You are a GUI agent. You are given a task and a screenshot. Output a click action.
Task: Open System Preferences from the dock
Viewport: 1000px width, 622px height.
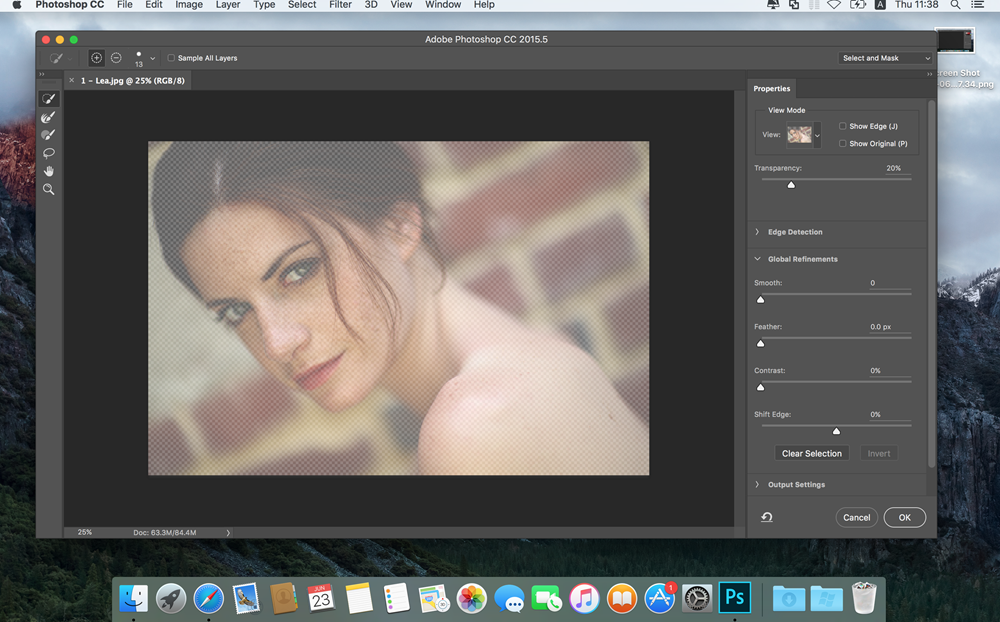coord(697,598)
